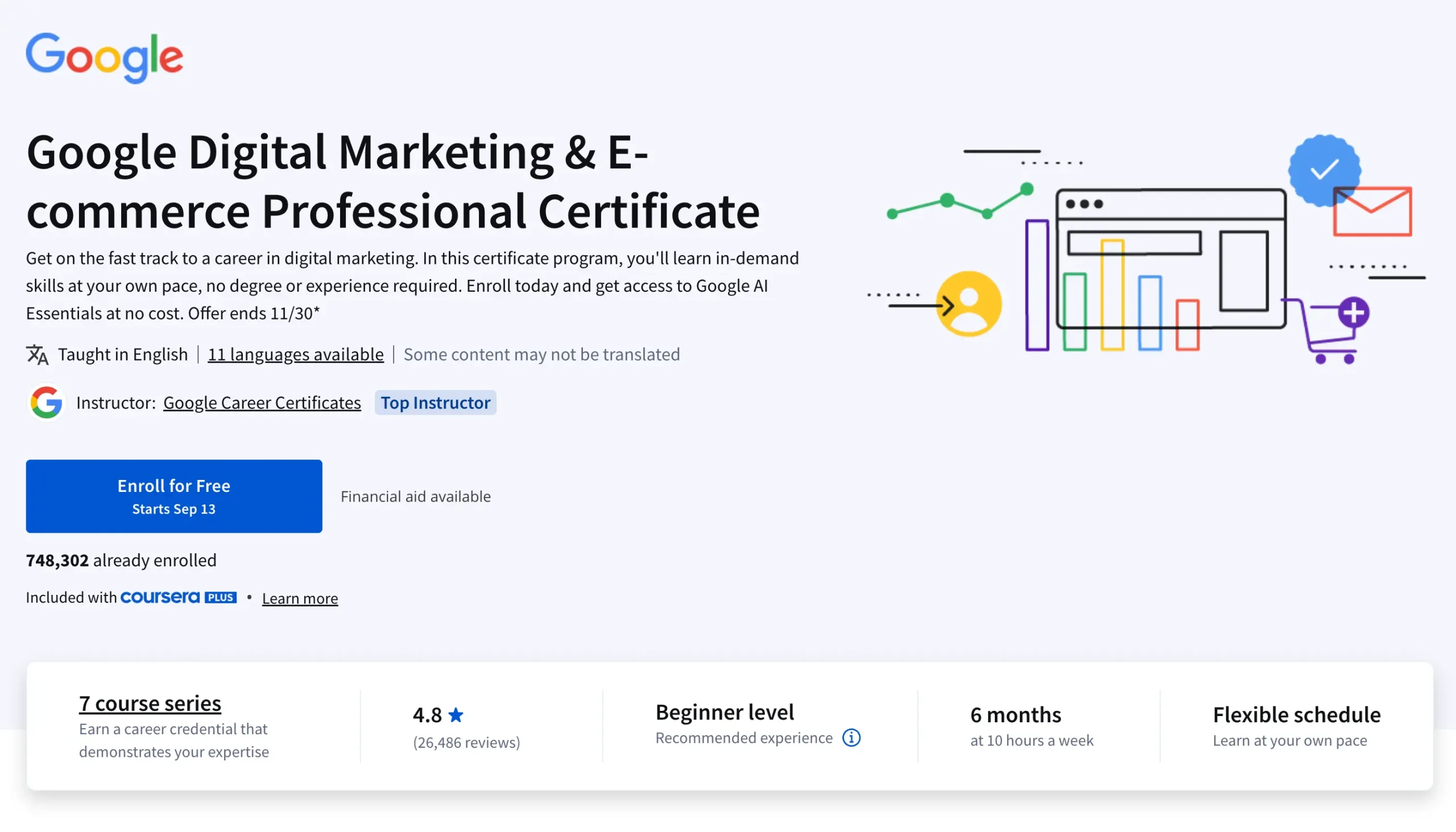Click the red envelope illustration
Image resolution: width=1456 pixels, height=832 pixels.
coord(1372,212)
